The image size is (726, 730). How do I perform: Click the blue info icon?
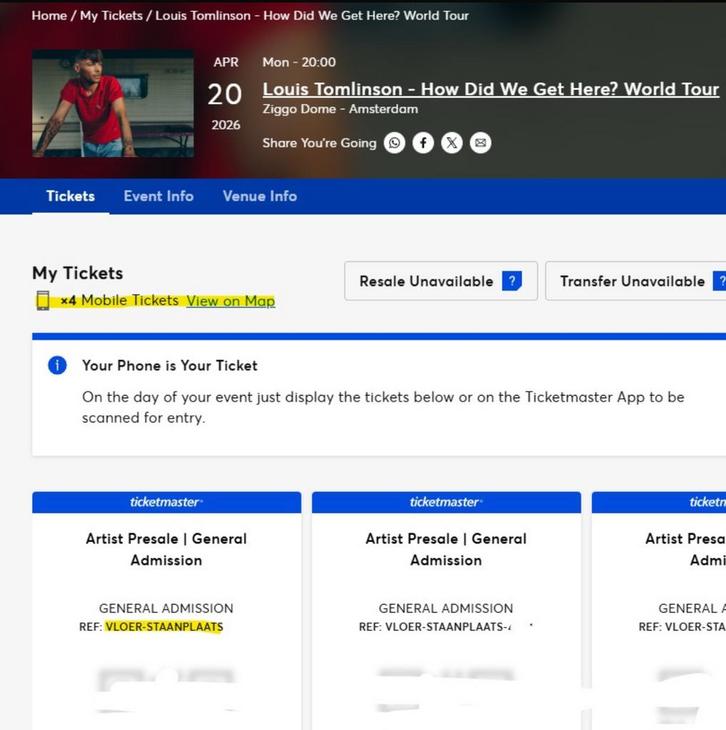pos(58,365)
